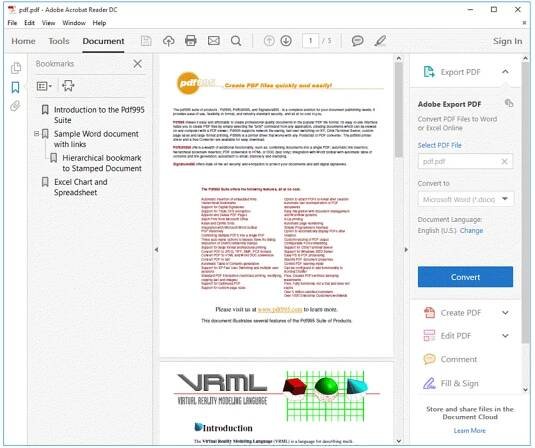Click the Create PDF label in tools pane
Viewport: 535px width, 448px height.
[461, 313]
